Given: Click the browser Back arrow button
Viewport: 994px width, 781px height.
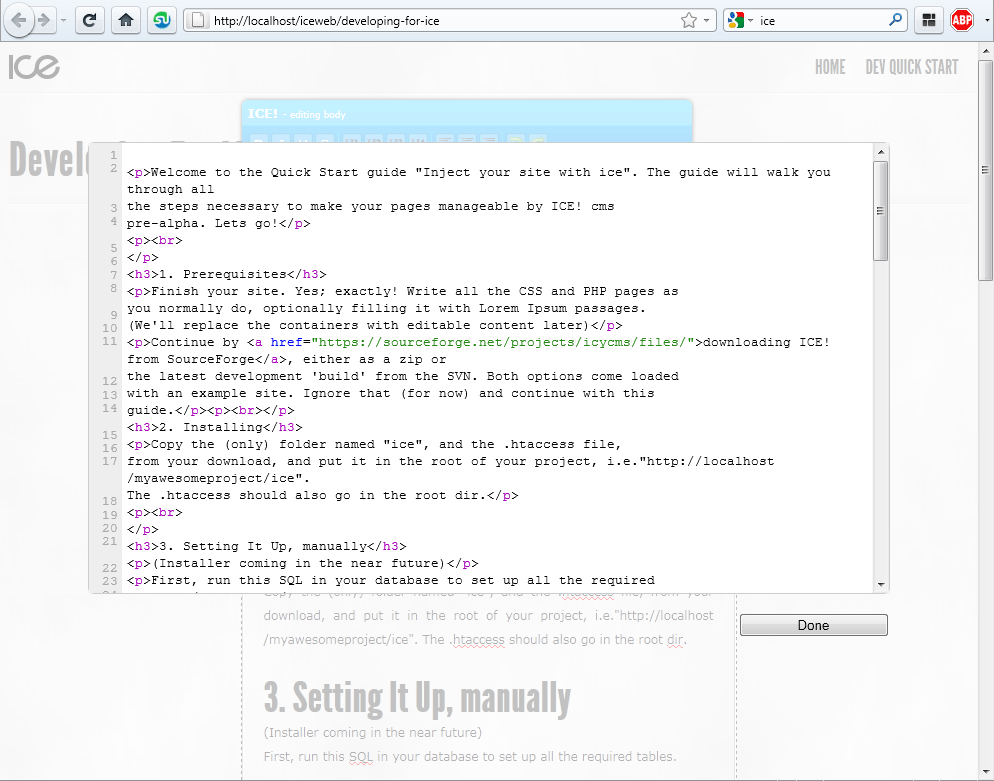Looking at the screenshot, I should [x=20, y=20].
